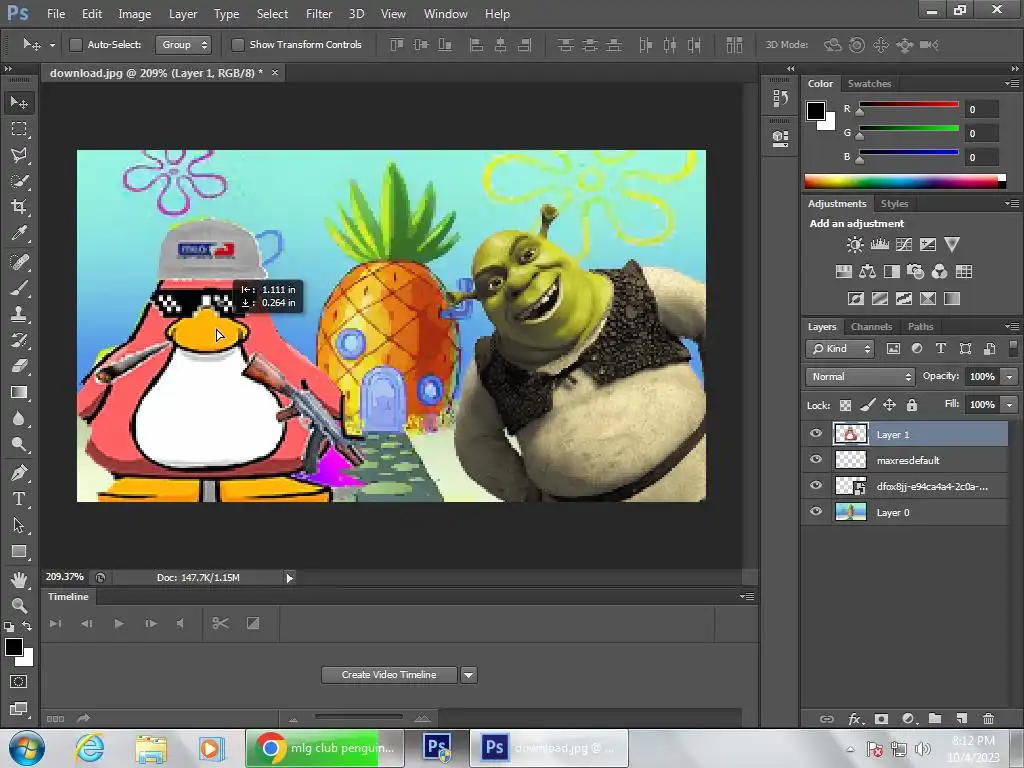
Task: Open the Filter menu
Action: tap(319, 14)
